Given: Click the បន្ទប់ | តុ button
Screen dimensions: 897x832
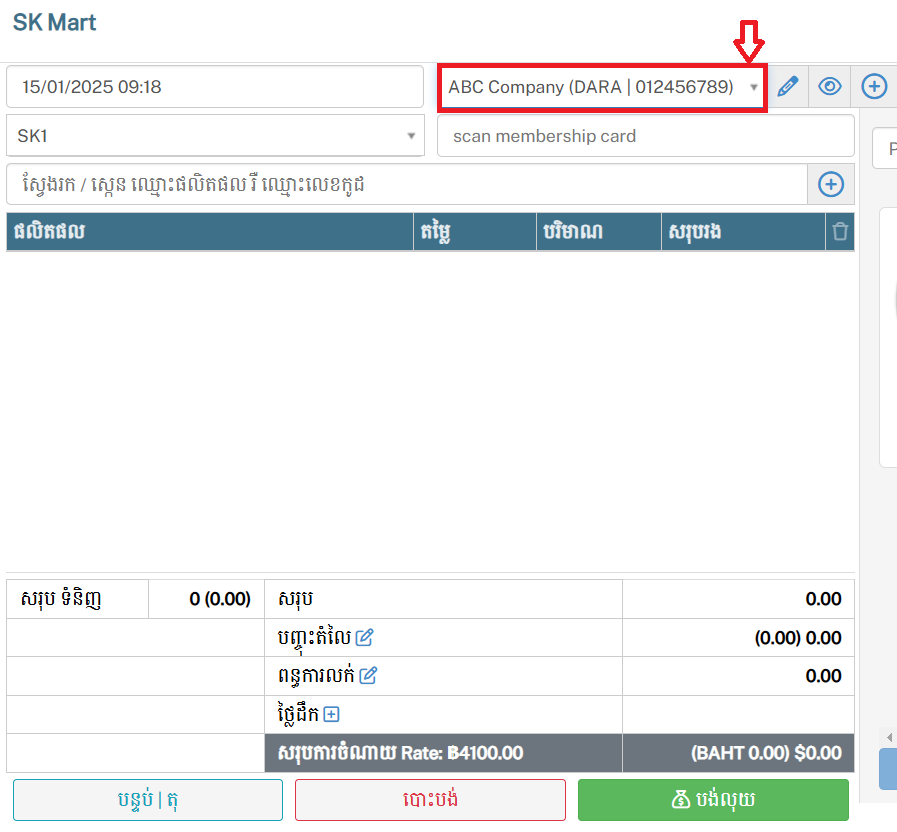Looking at the screenshot, I should [x=148, y=800].
